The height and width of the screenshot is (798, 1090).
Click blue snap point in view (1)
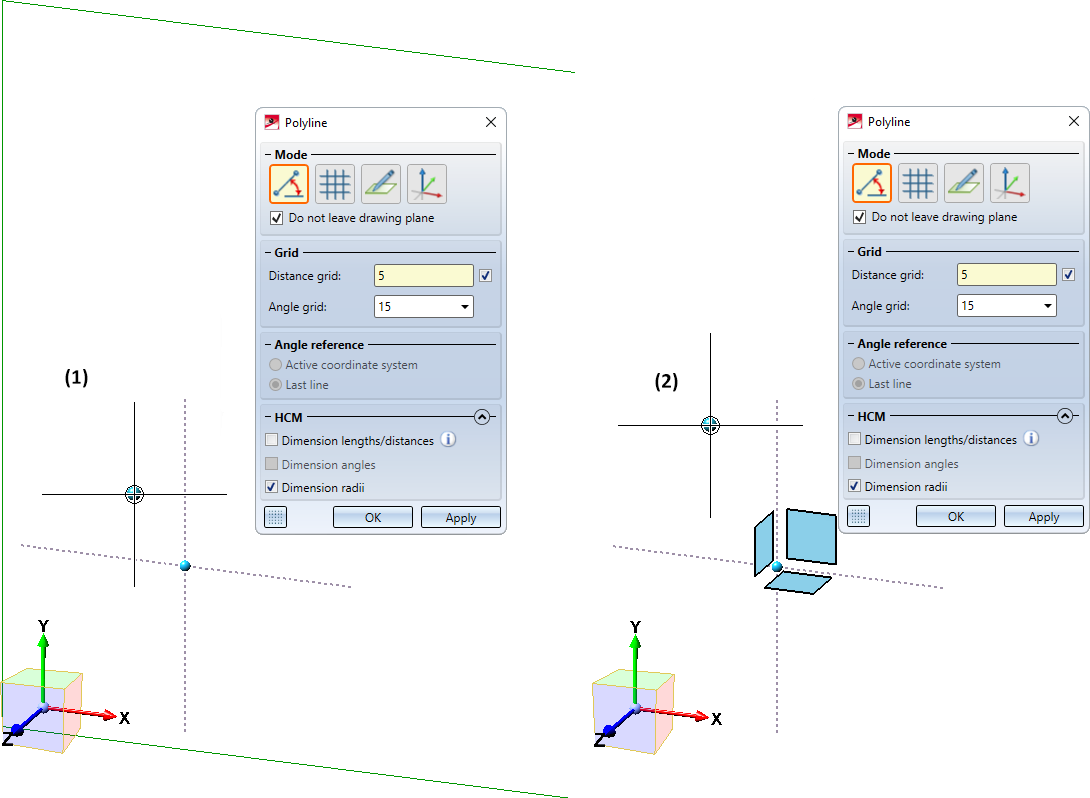[185, 566]
